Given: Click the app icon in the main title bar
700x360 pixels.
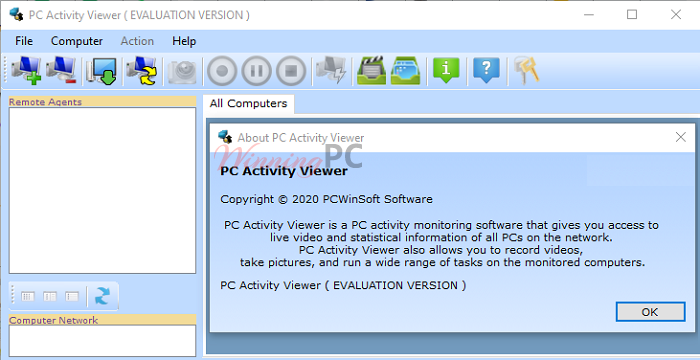Looking at the screenshot, I should tap(16, 15).
